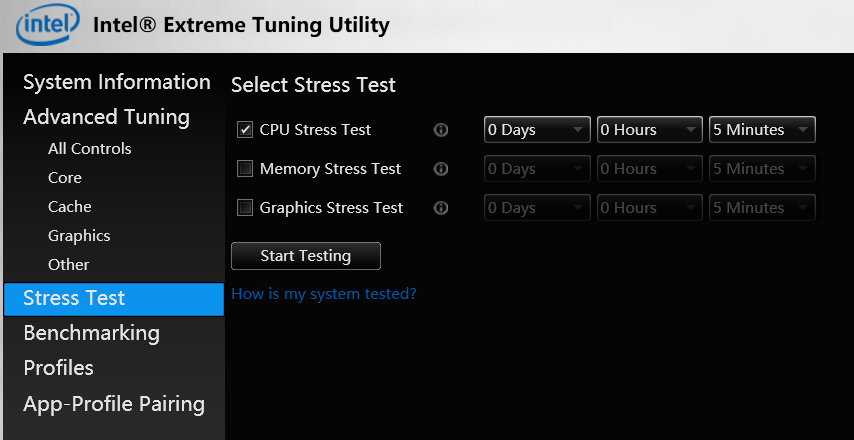Open the 'How is my system tested?' link
The width and height of the screenshot is (854, 440).
coord(323,294)
